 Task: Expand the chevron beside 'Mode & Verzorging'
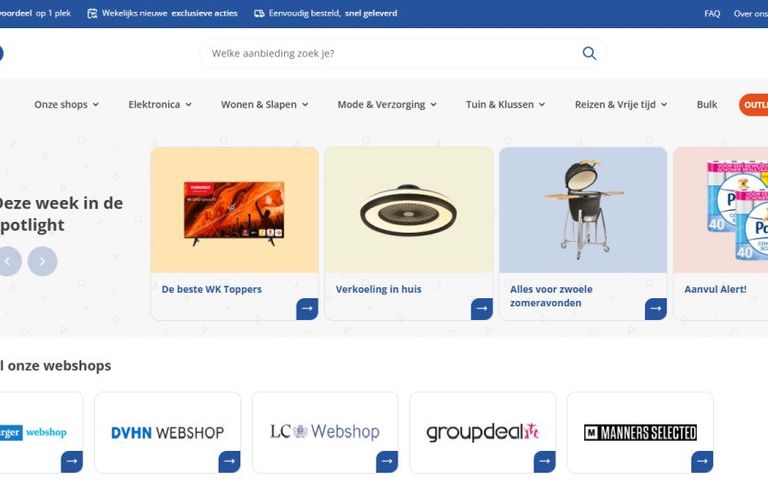(433, 105)
